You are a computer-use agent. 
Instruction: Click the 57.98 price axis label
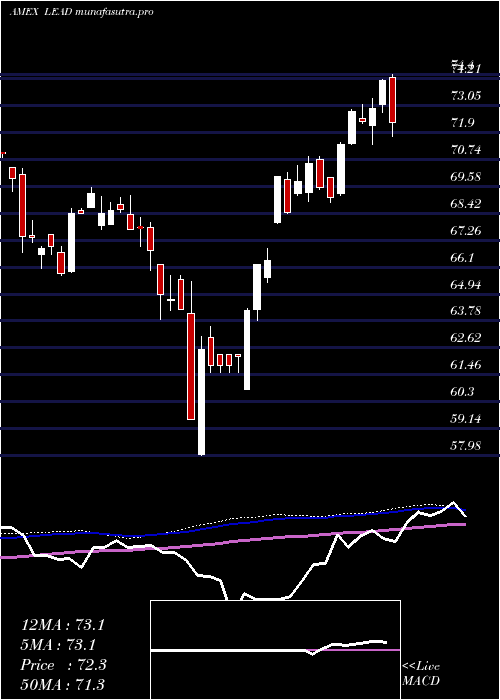tap(466, 445)
